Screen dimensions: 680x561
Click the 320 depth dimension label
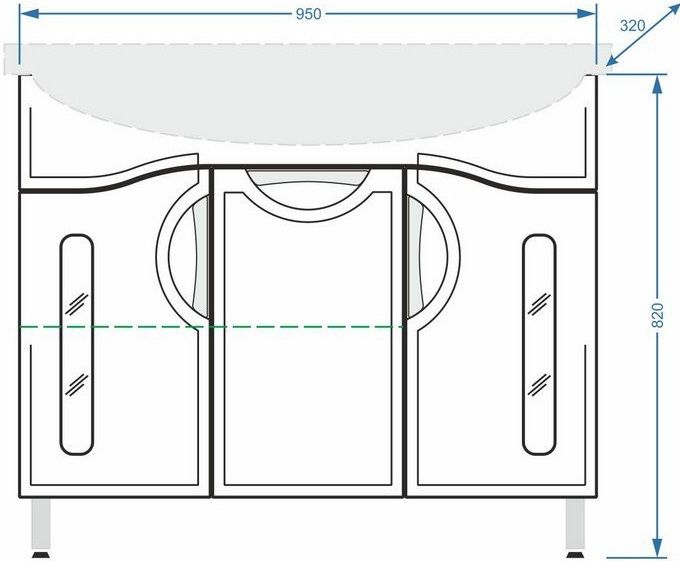[632, 25]
